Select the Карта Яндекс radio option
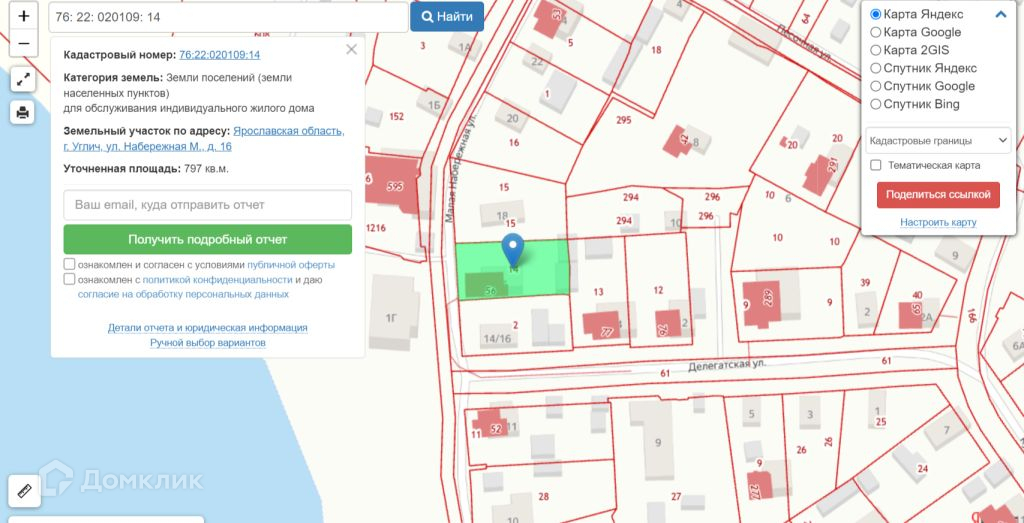Screen dimensions: 1024x523 876,14
